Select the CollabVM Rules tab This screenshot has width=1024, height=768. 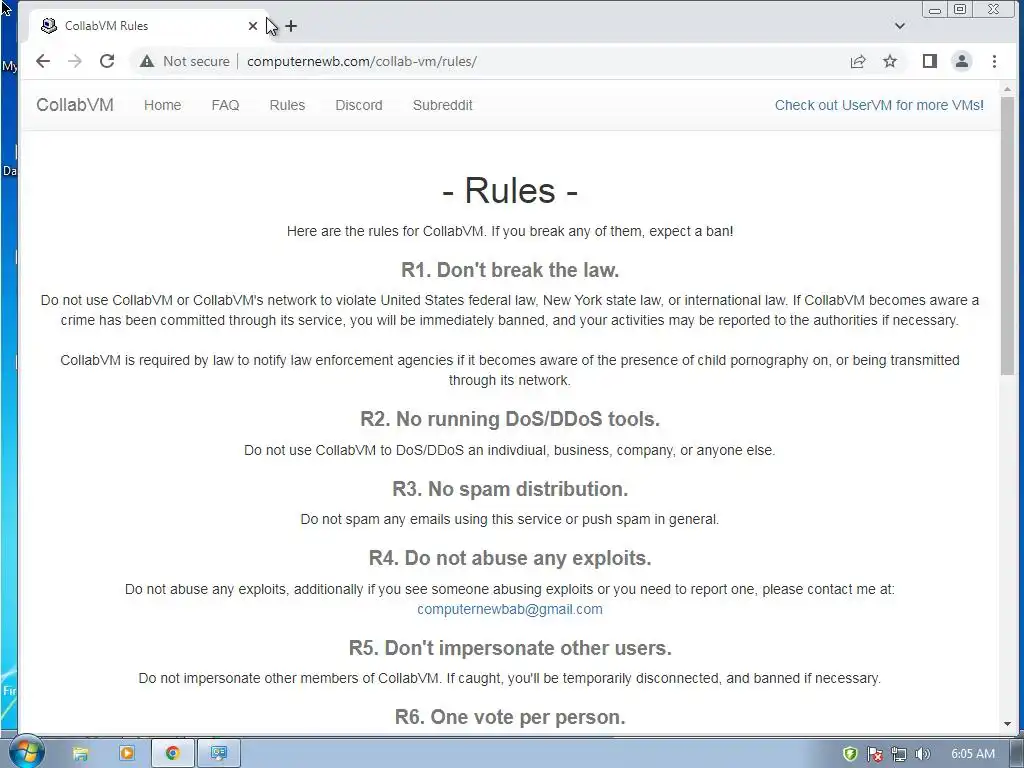point(148,26)
